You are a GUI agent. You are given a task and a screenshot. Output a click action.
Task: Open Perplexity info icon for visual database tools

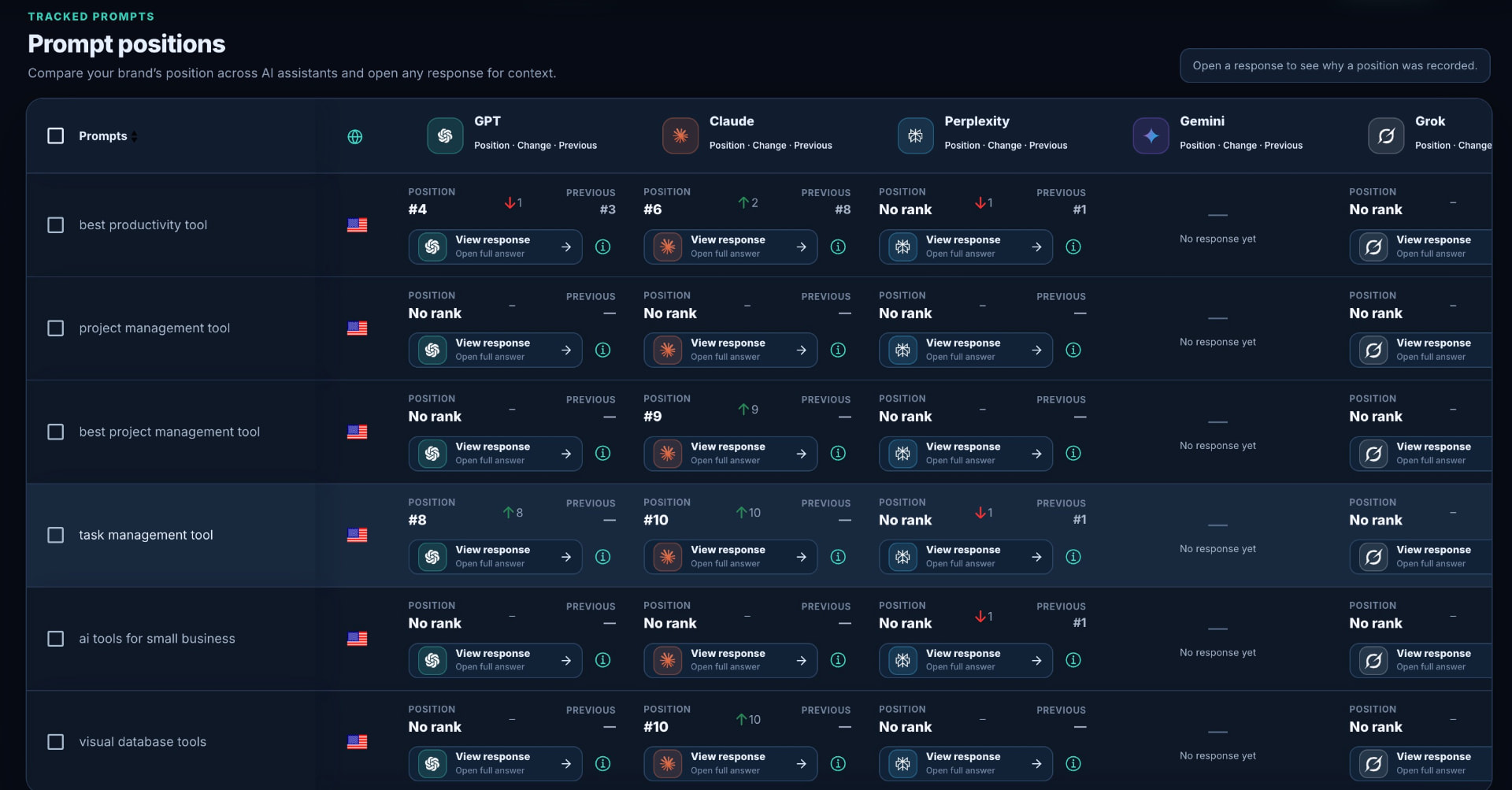1073,763
